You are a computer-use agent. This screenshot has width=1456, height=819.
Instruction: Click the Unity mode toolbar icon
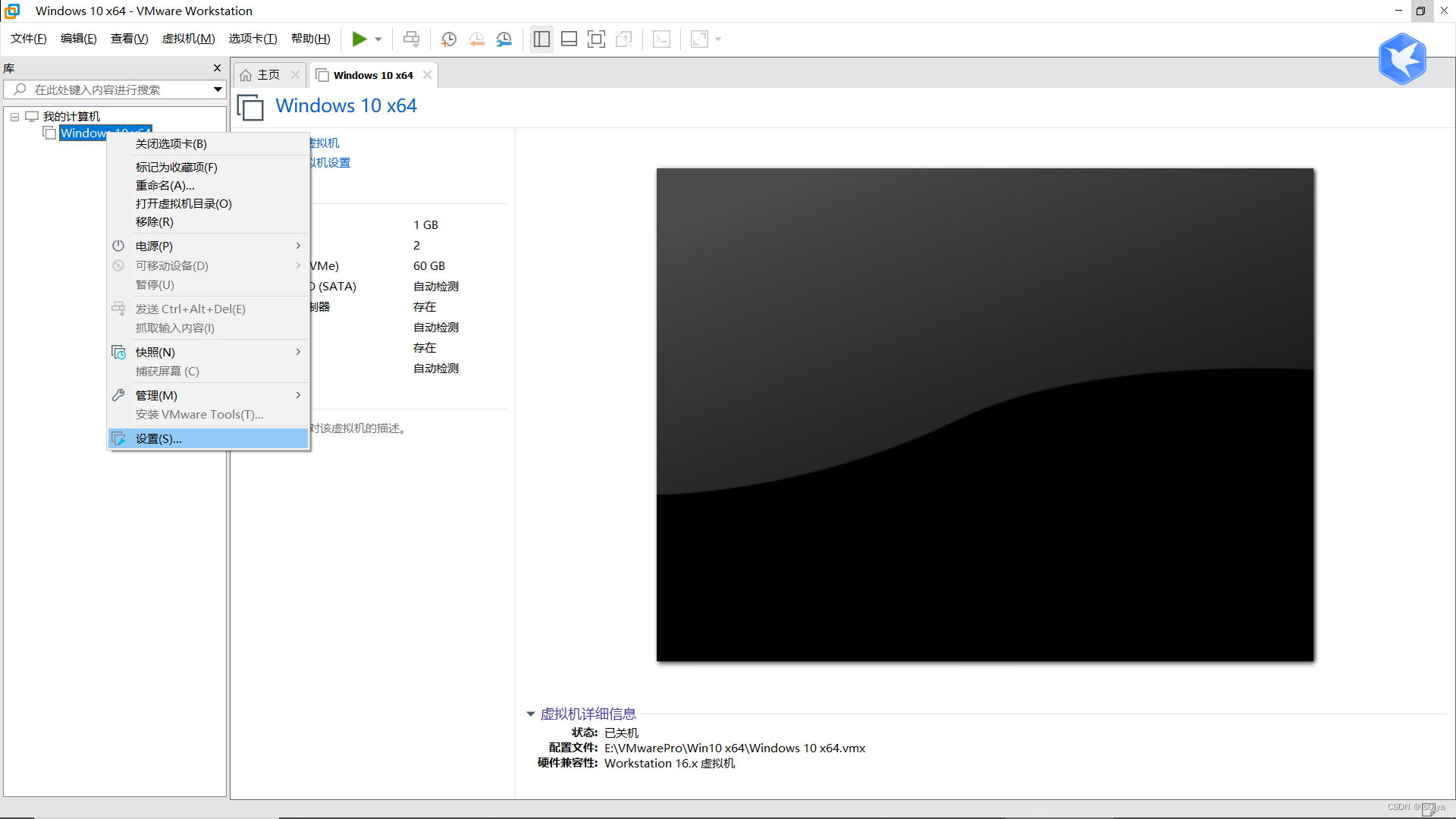624,39
